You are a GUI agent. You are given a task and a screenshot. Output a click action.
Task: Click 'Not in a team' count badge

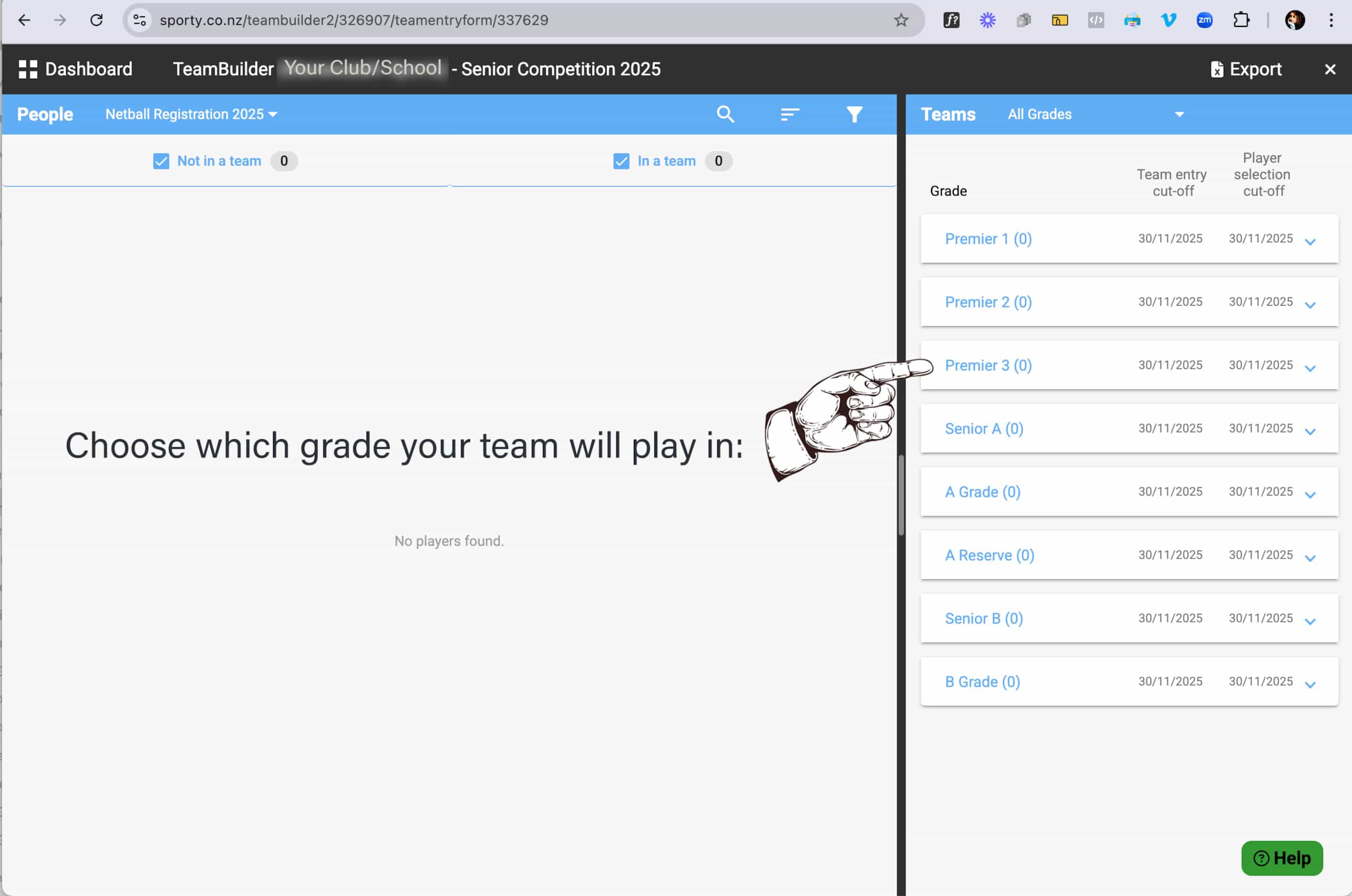point(284,161)
